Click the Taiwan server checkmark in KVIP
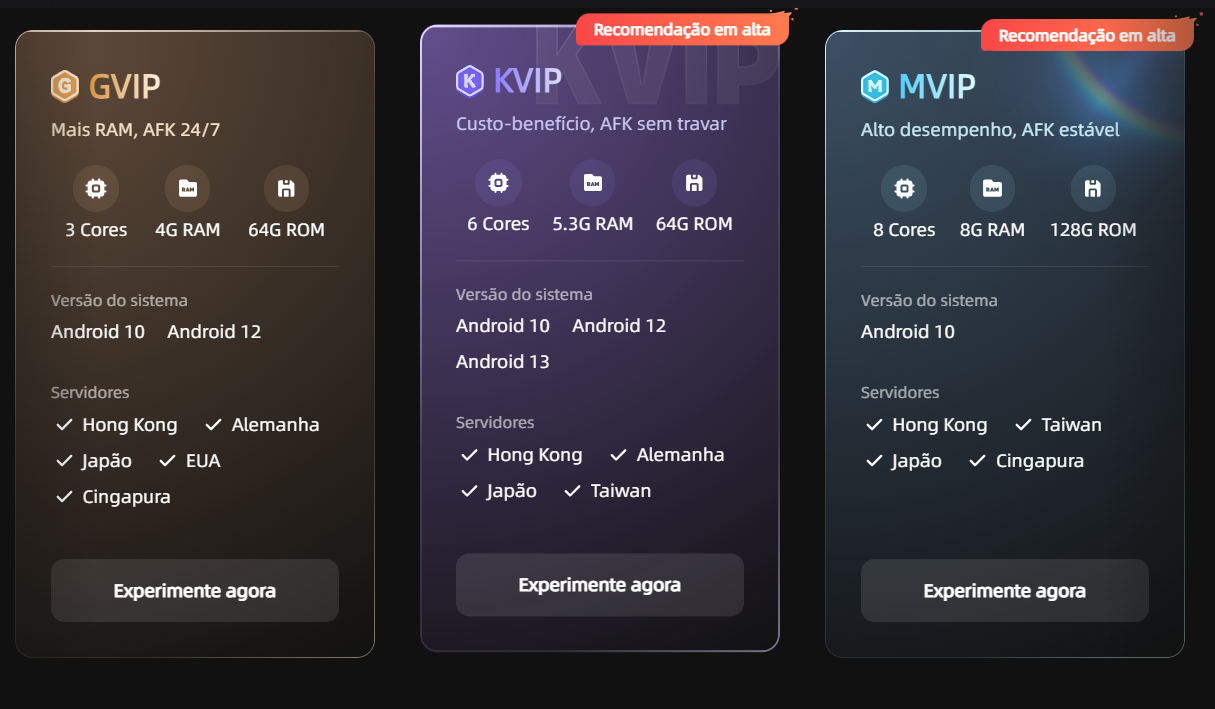 572,491
